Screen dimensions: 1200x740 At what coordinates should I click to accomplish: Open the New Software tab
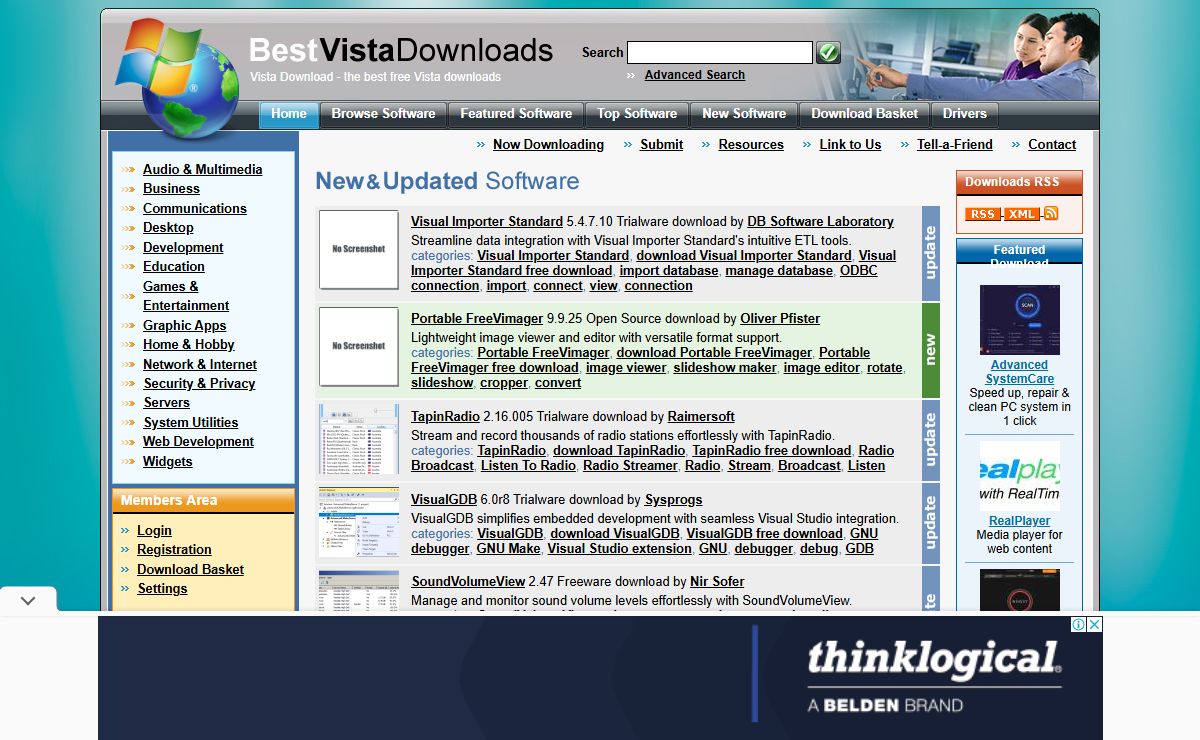(x=744, y=114)
